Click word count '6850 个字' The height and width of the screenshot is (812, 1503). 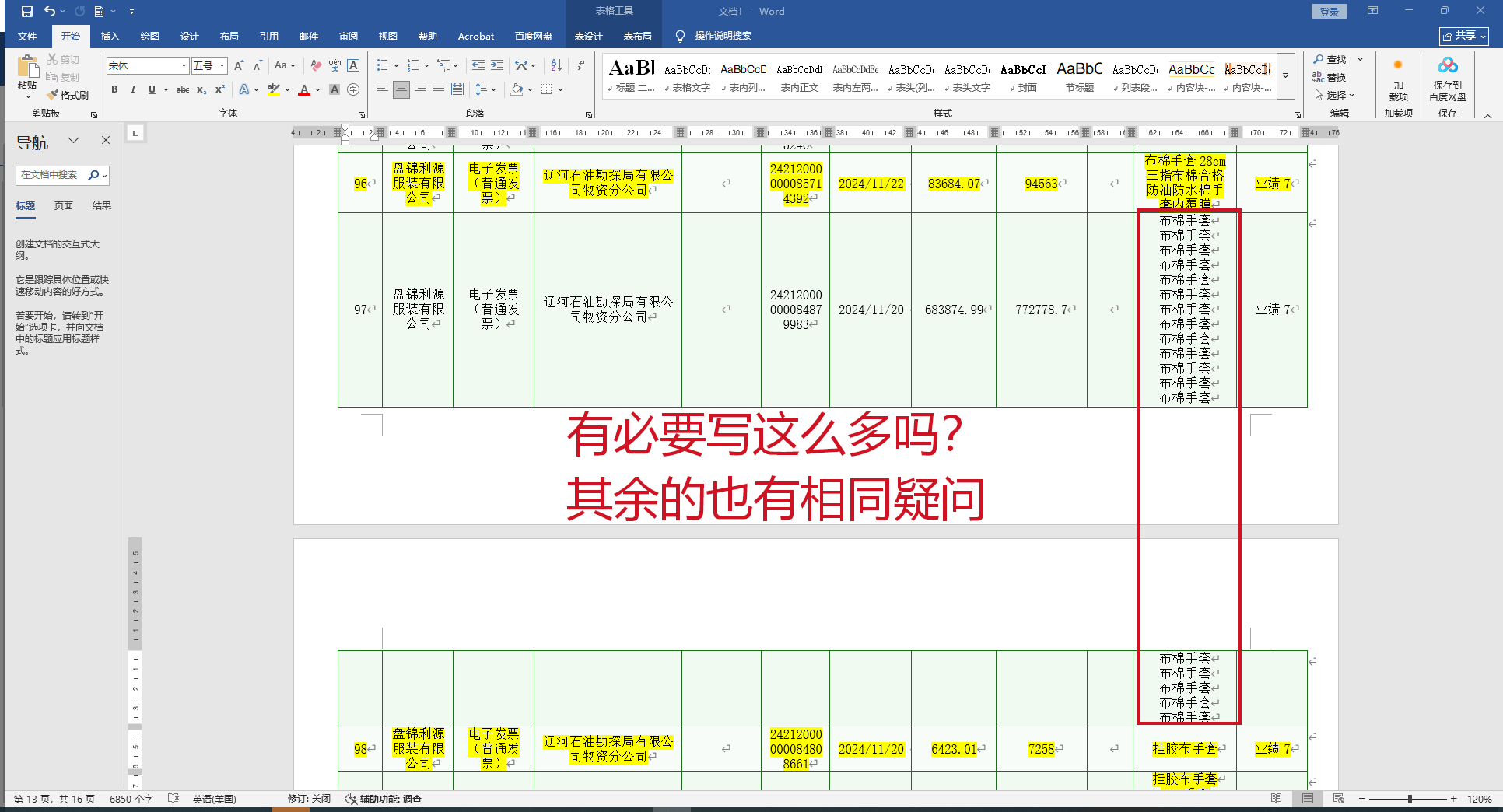point(131,799)
